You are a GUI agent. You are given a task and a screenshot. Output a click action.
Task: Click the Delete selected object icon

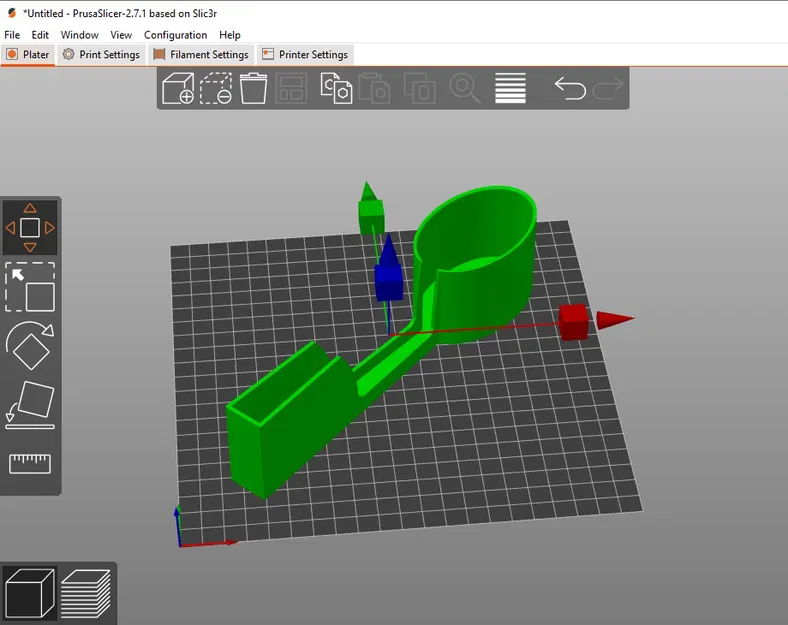[x=216, y=88]
